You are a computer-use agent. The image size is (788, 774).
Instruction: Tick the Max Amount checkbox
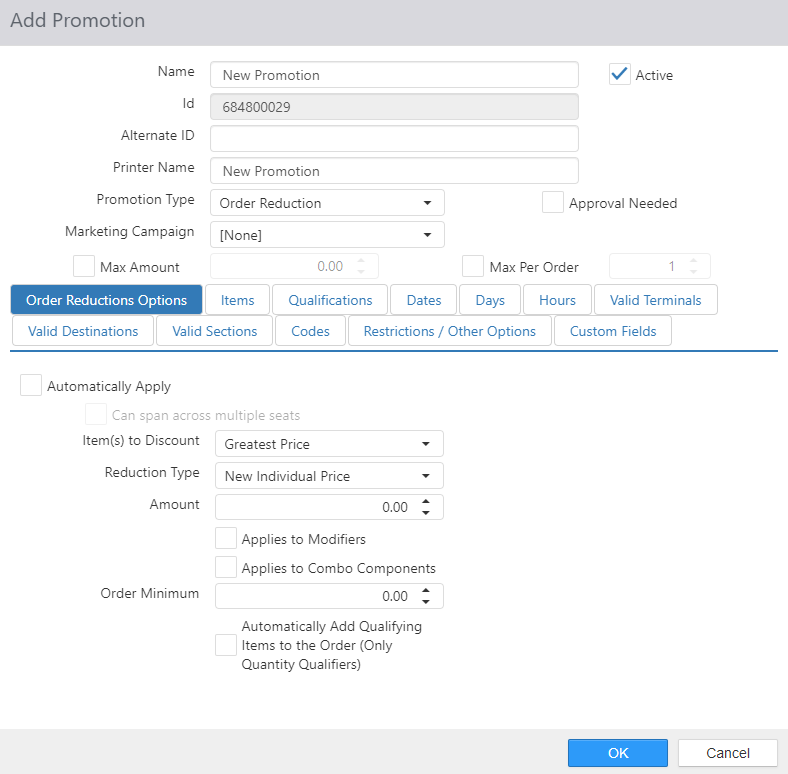[83, 266]
